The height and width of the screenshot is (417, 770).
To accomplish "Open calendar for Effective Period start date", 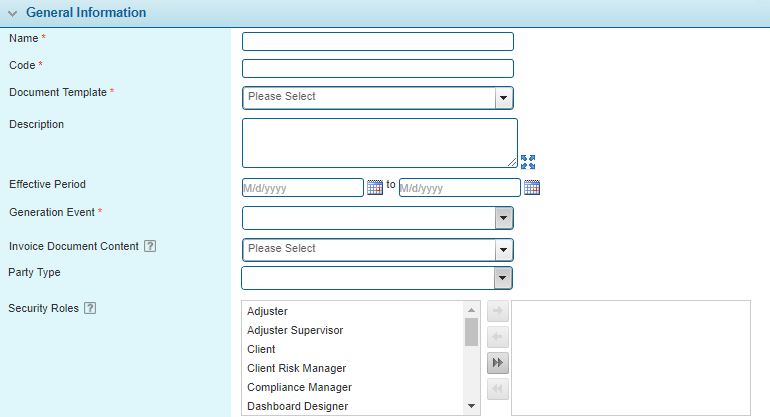I will point(375,187).
